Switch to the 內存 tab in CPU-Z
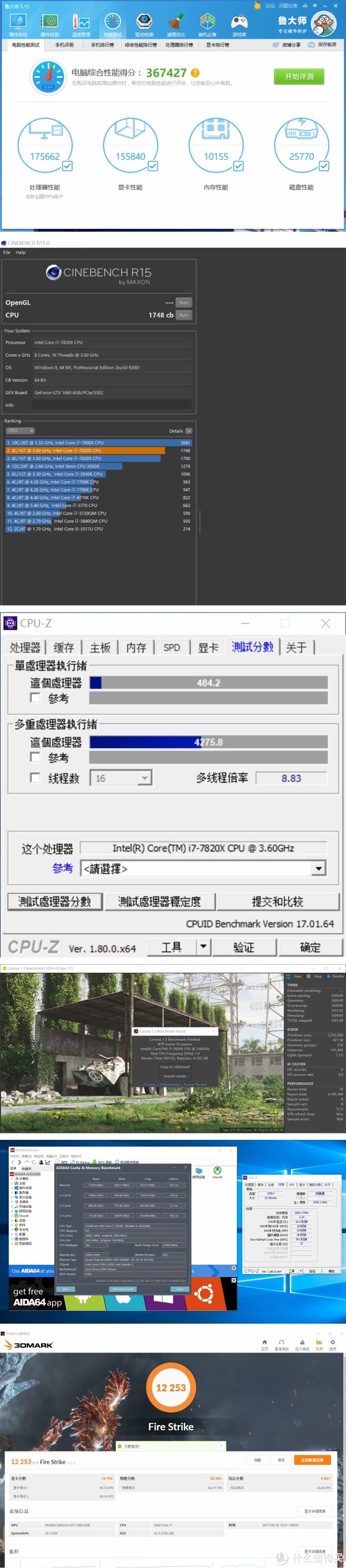The height and width of the screenshot is (1568, 346). click(137, 647)
